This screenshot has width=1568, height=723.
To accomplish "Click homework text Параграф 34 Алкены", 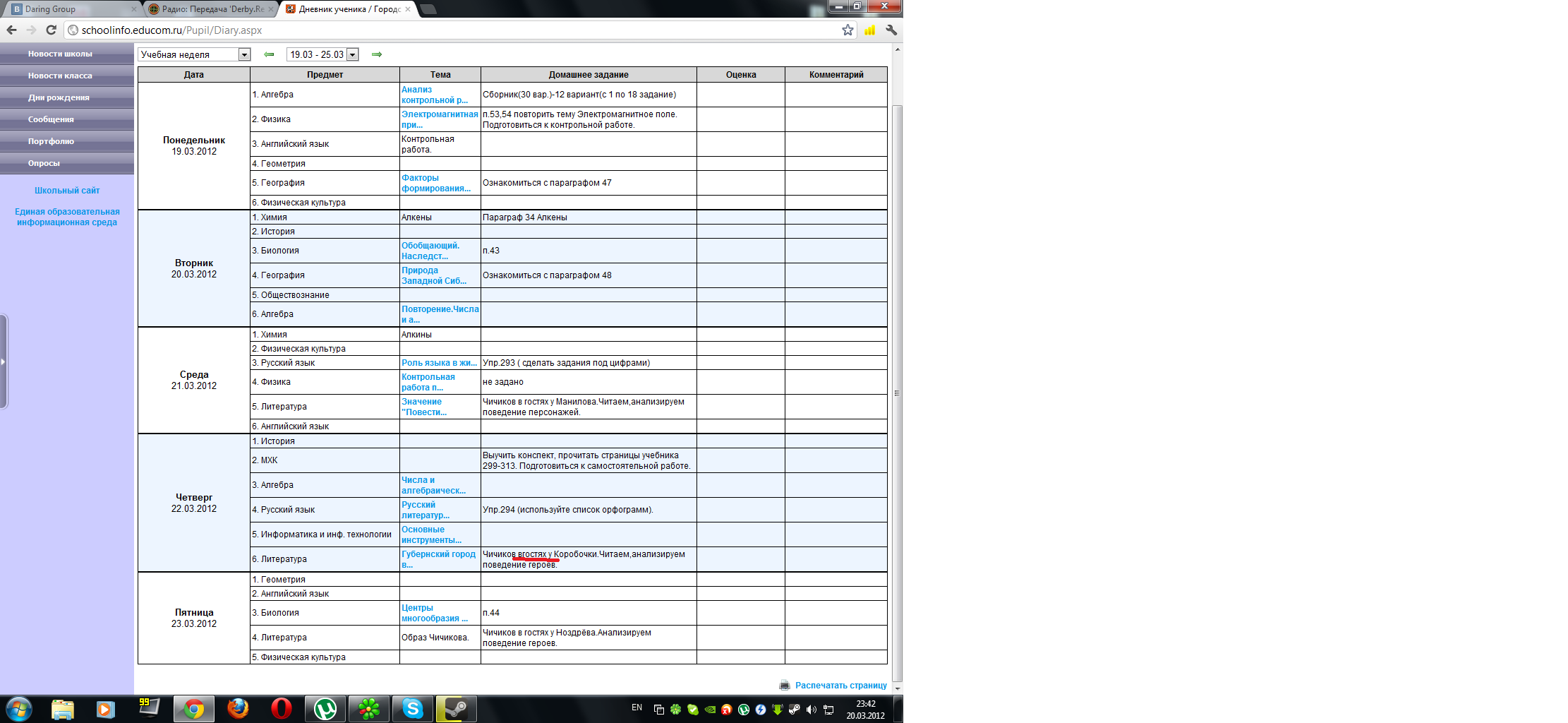I will coord(525,217).
